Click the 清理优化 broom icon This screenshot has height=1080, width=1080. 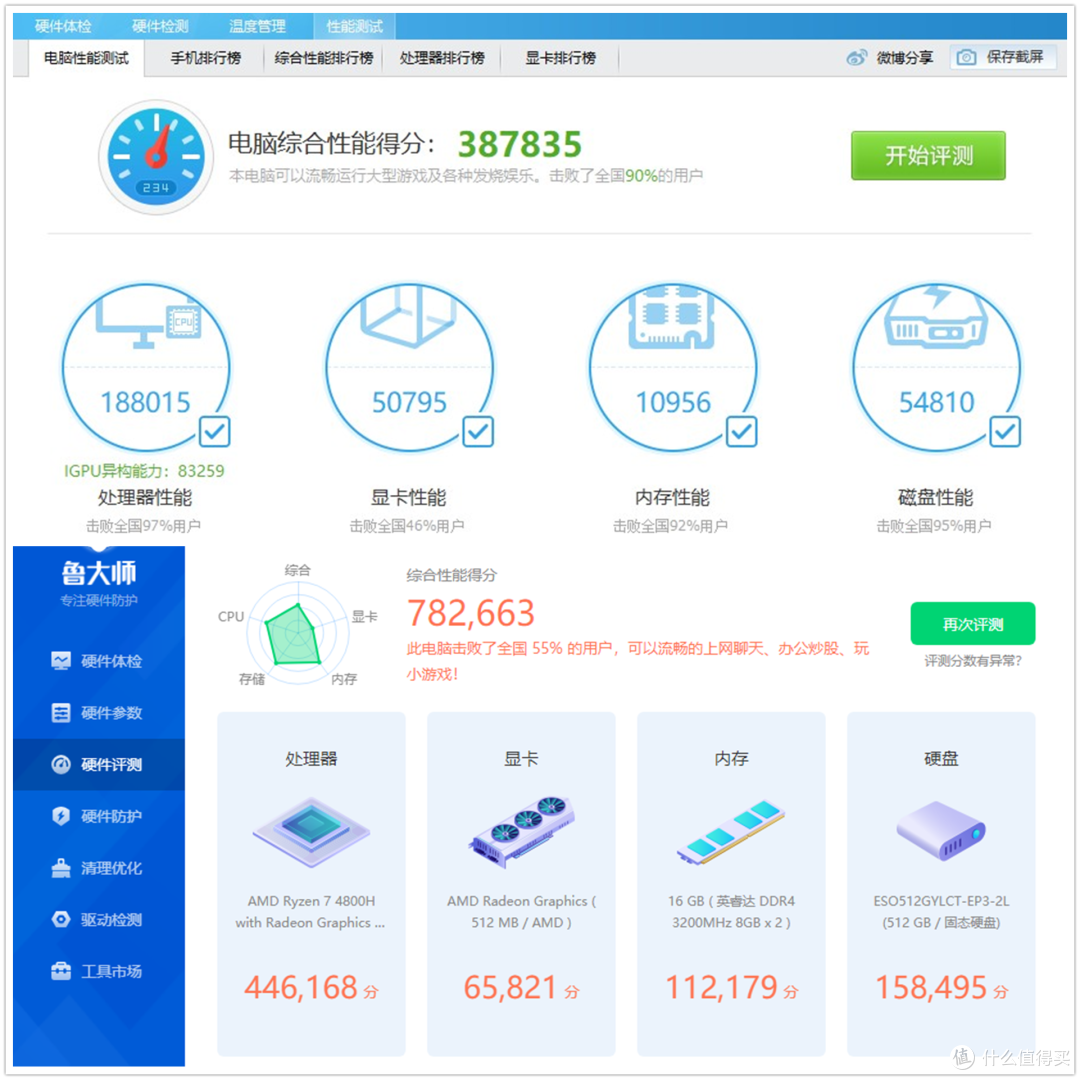pos(61,868)
